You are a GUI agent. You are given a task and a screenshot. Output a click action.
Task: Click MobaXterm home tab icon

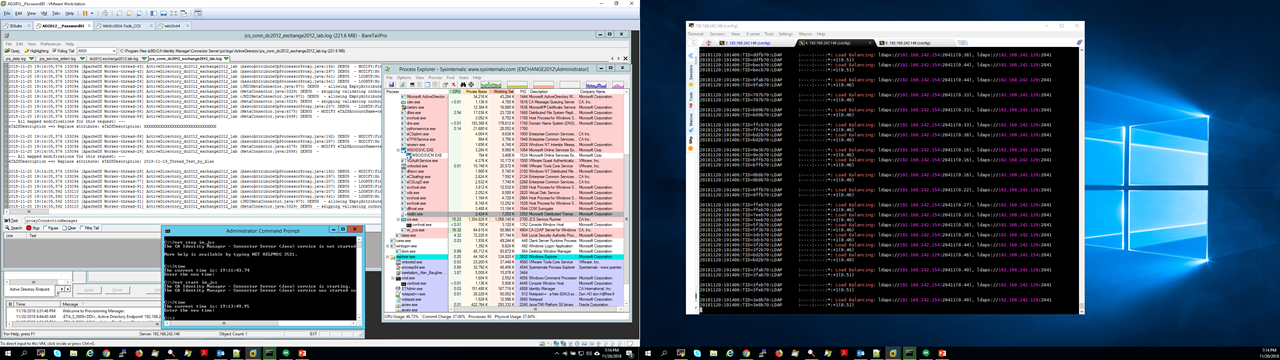point(708,43)
